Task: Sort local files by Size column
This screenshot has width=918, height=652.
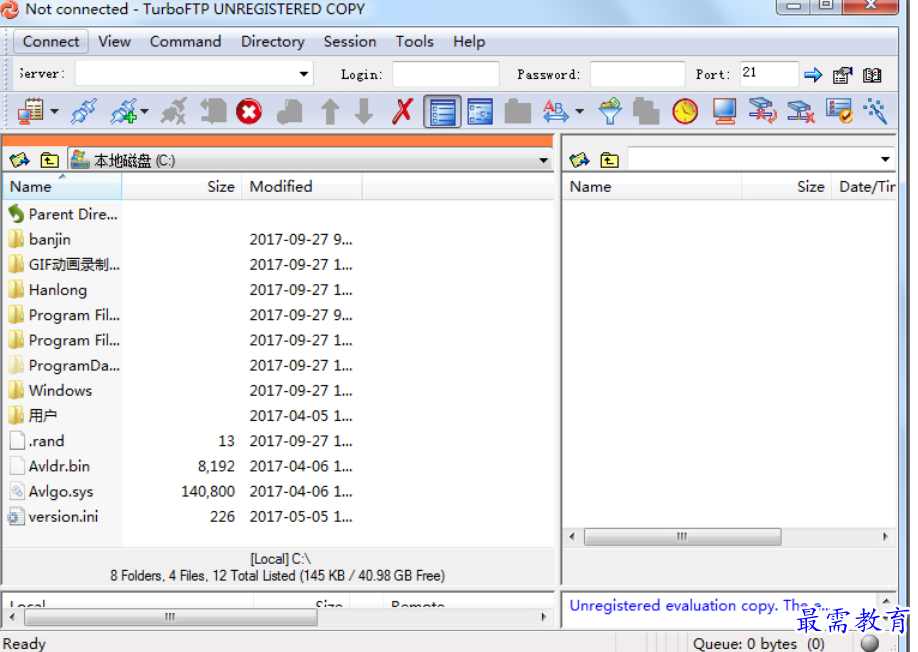Action: pyautogui.click(x=181, y=187)
